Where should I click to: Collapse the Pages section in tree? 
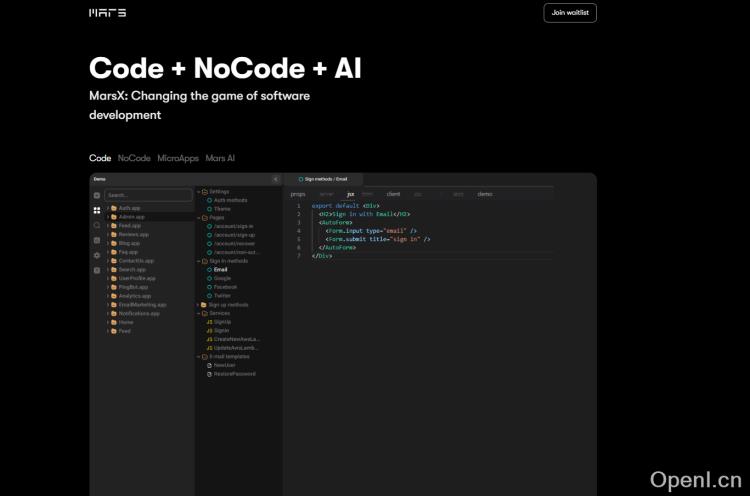point(199,217)
